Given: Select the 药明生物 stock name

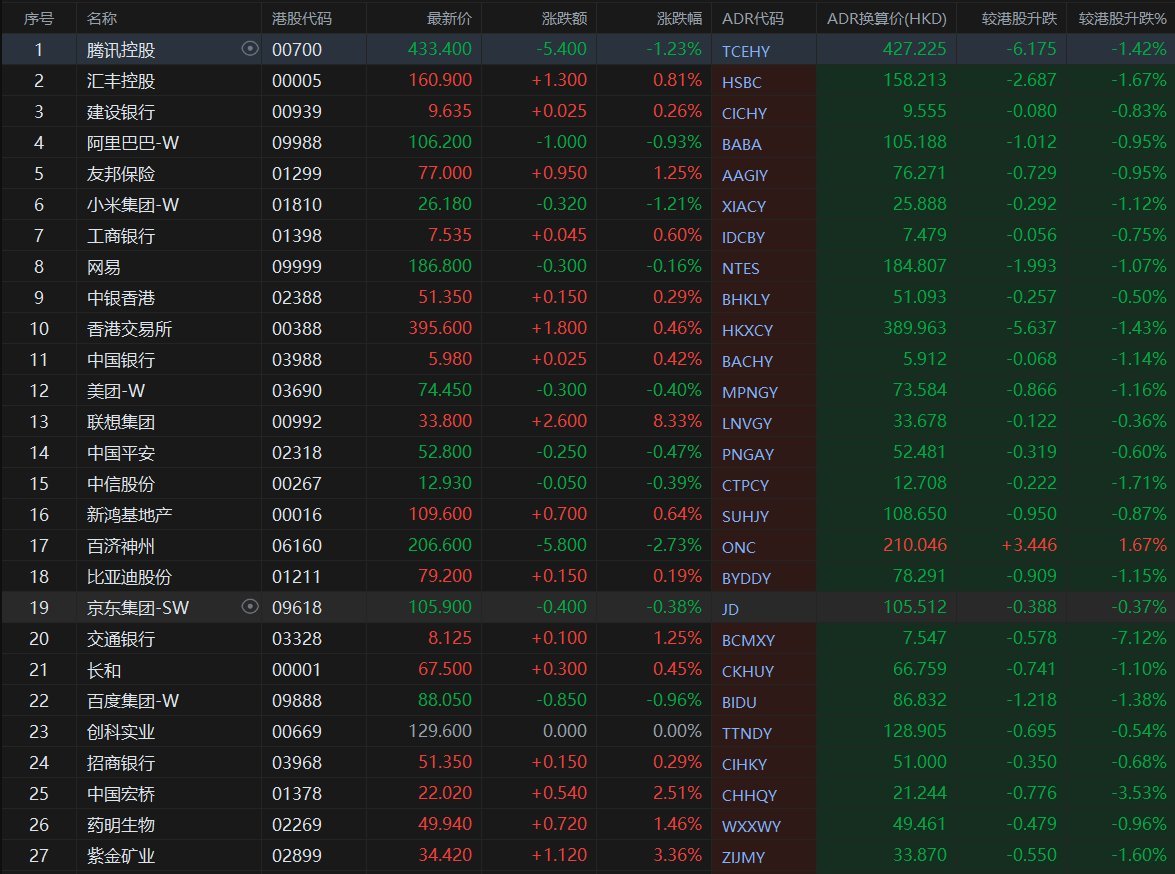Looking at the screenshot, I should (121, 825).
